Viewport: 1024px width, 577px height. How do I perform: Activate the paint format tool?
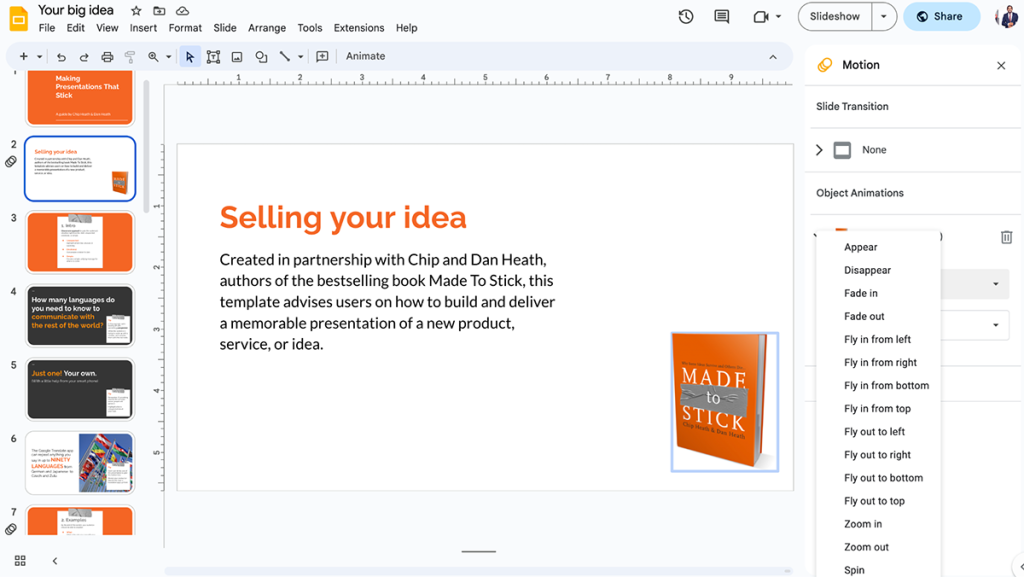(130, 56)
